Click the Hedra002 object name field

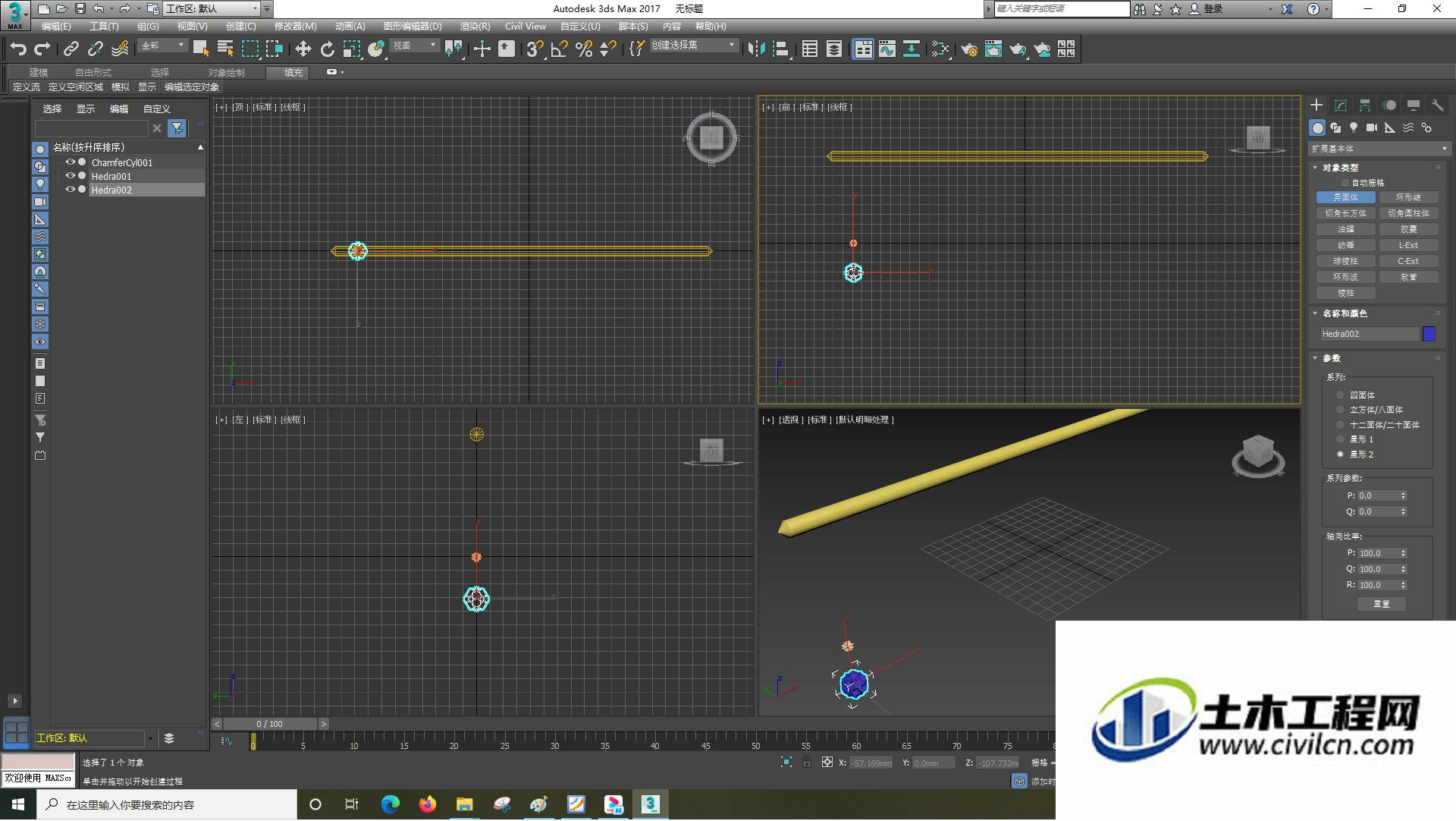click(1370, 334)
